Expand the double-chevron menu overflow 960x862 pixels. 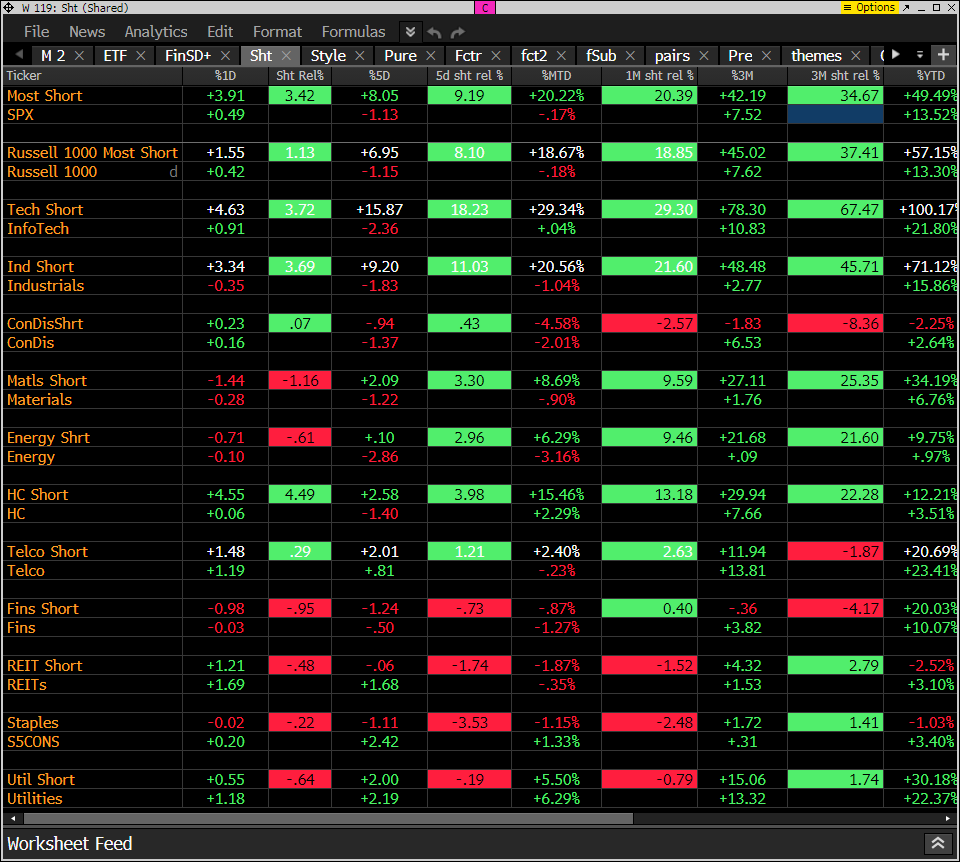[410, 32]
